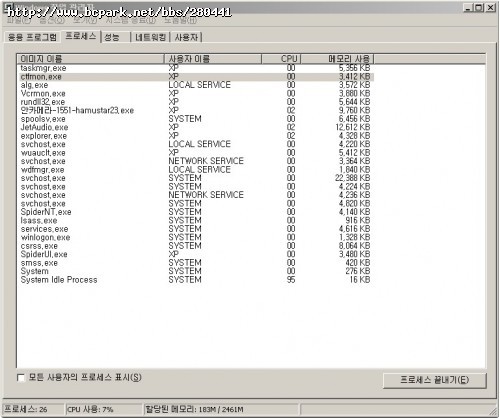
Task: Click the 프로세스 끝내기(E) button
Action: [434, 380]
